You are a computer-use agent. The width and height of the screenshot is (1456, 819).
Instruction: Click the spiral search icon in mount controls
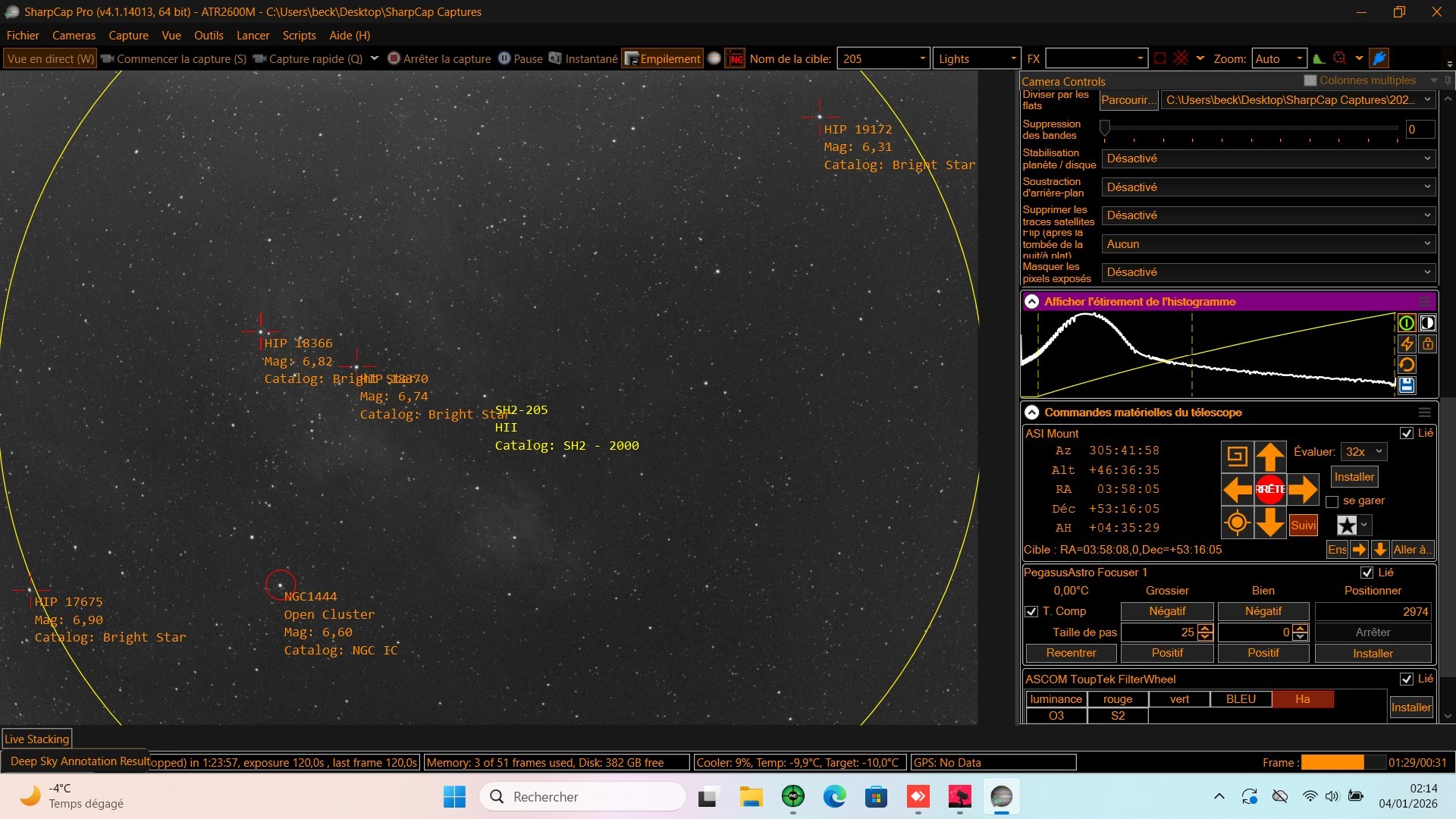[1237, 457]
